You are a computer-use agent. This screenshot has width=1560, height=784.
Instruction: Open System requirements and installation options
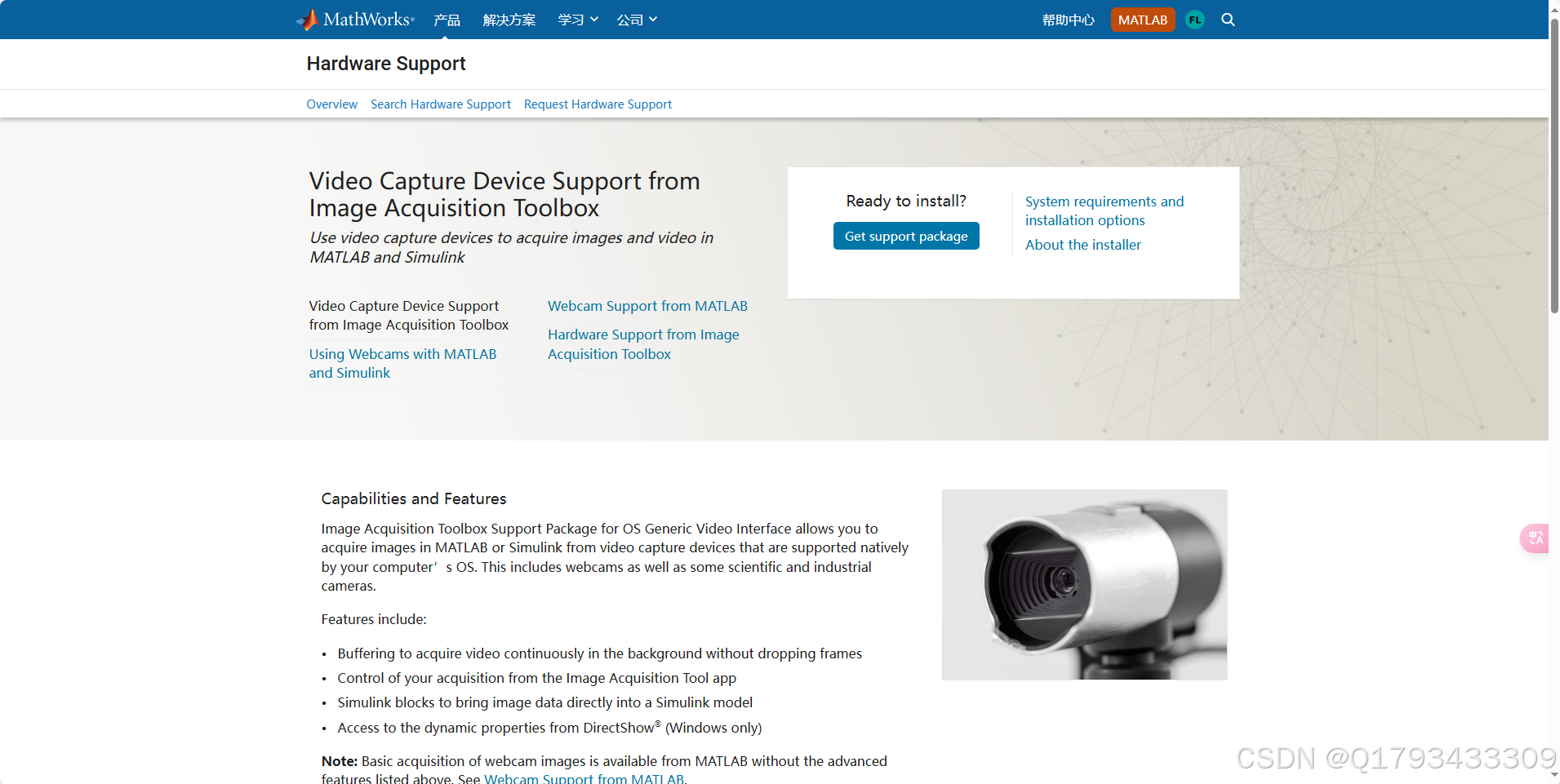pos(1104,210)
